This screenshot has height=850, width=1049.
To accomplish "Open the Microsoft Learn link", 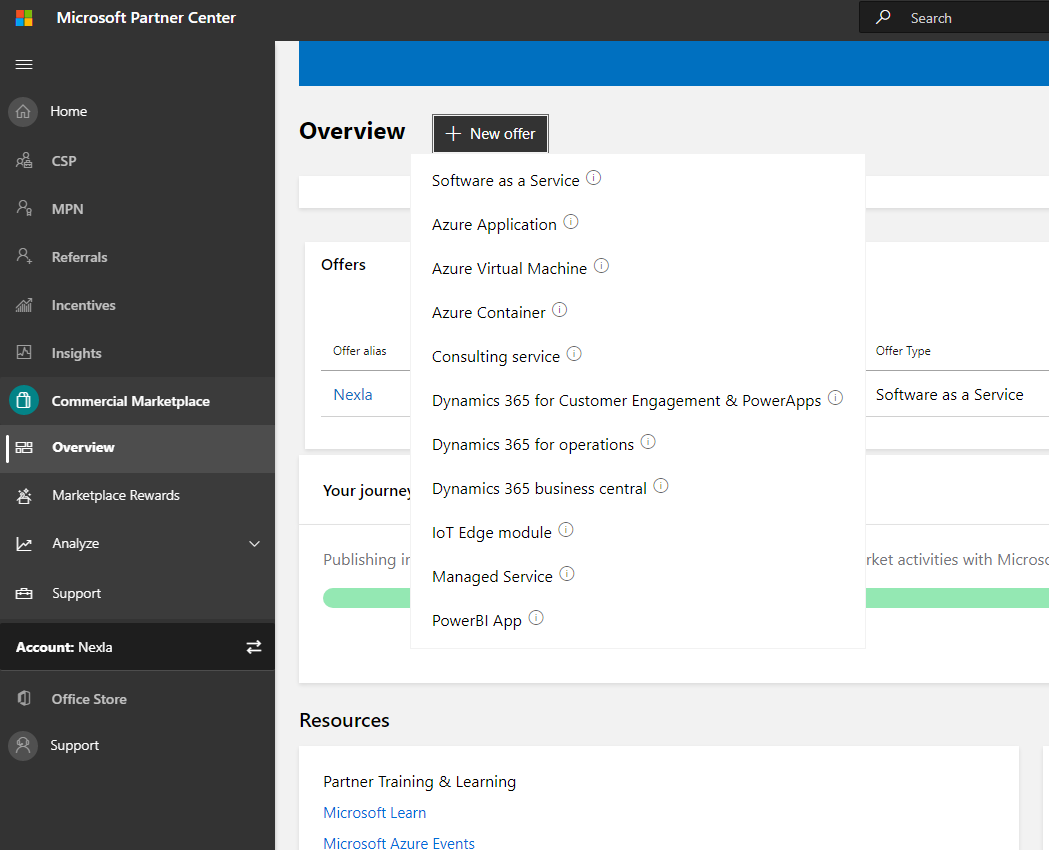I will [x=374, y=812].
